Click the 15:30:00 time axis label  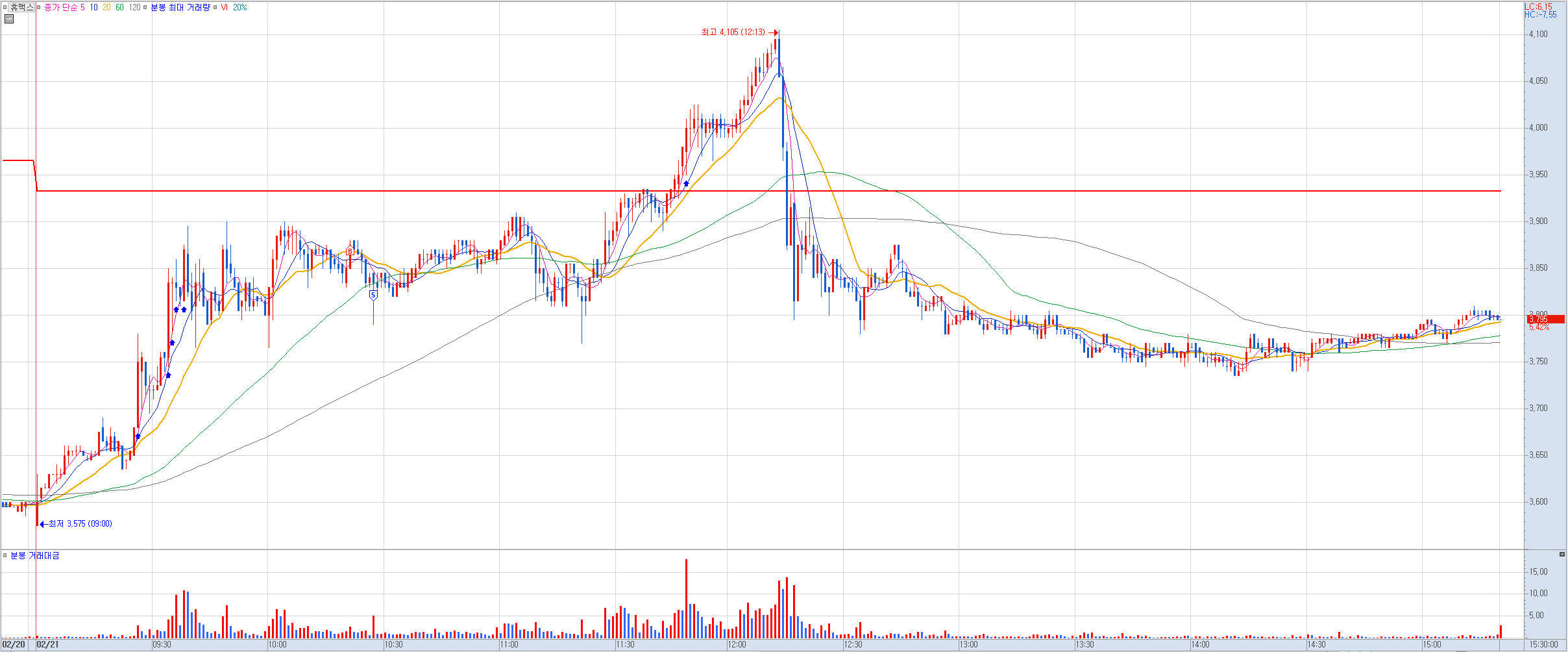click(1543, 644)
